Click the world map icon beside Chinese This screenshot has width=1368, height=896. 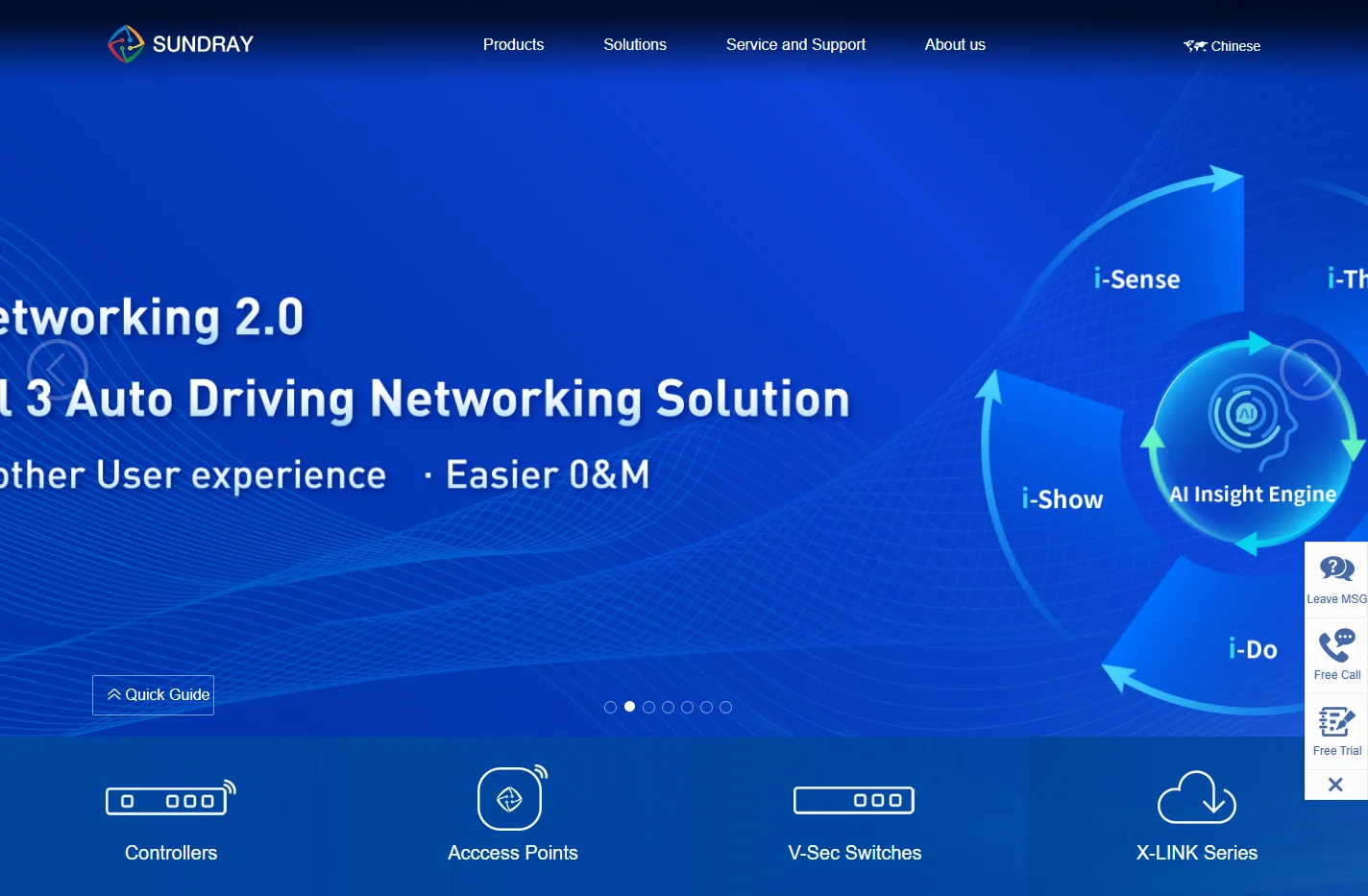1195,46
